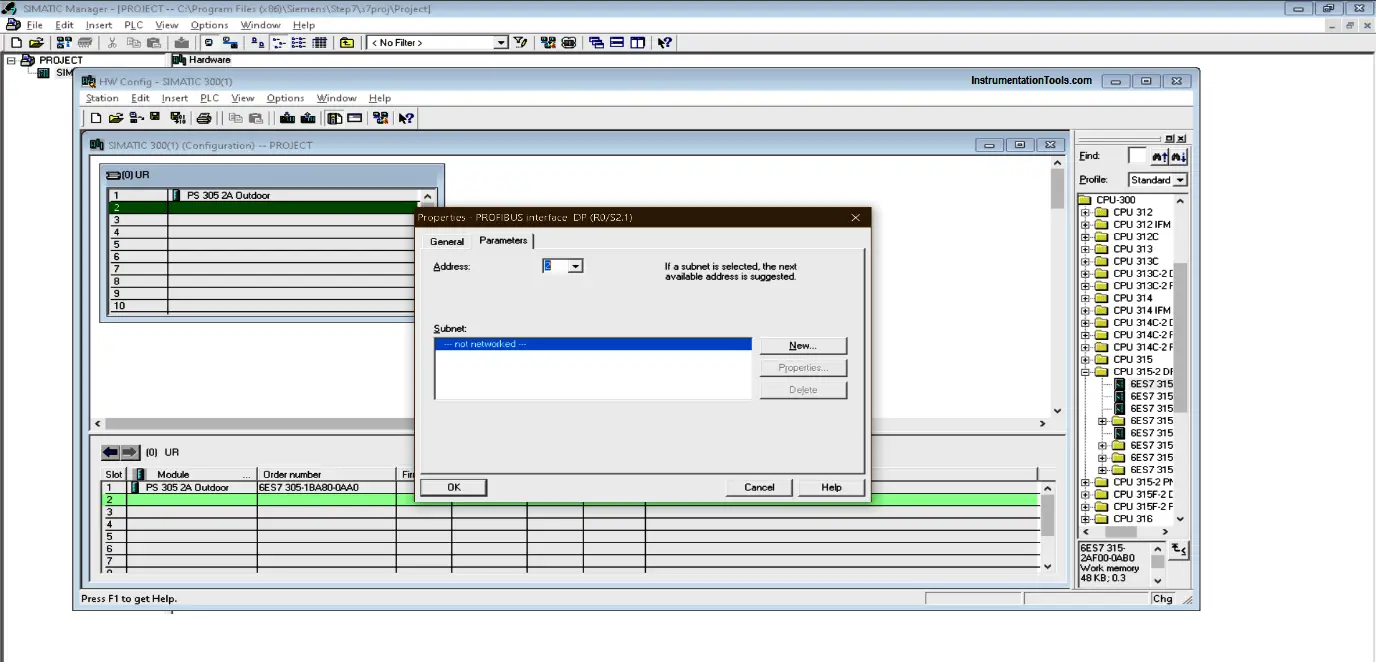Close the PROFIBUS interface Properties dialog
1376x662 pixels.
pos(856,217)
